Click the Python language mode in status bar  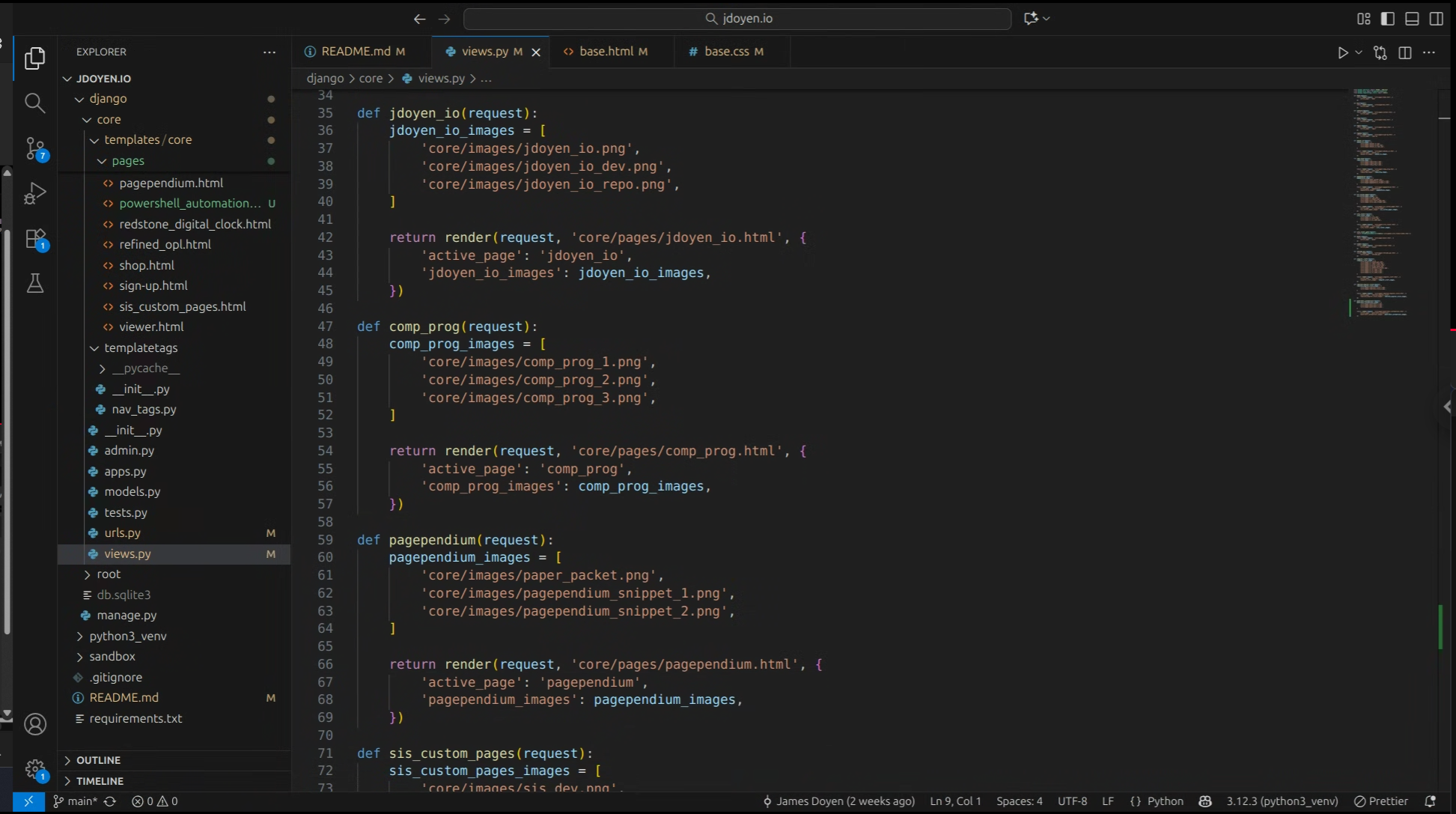(x=1165, y=801)
